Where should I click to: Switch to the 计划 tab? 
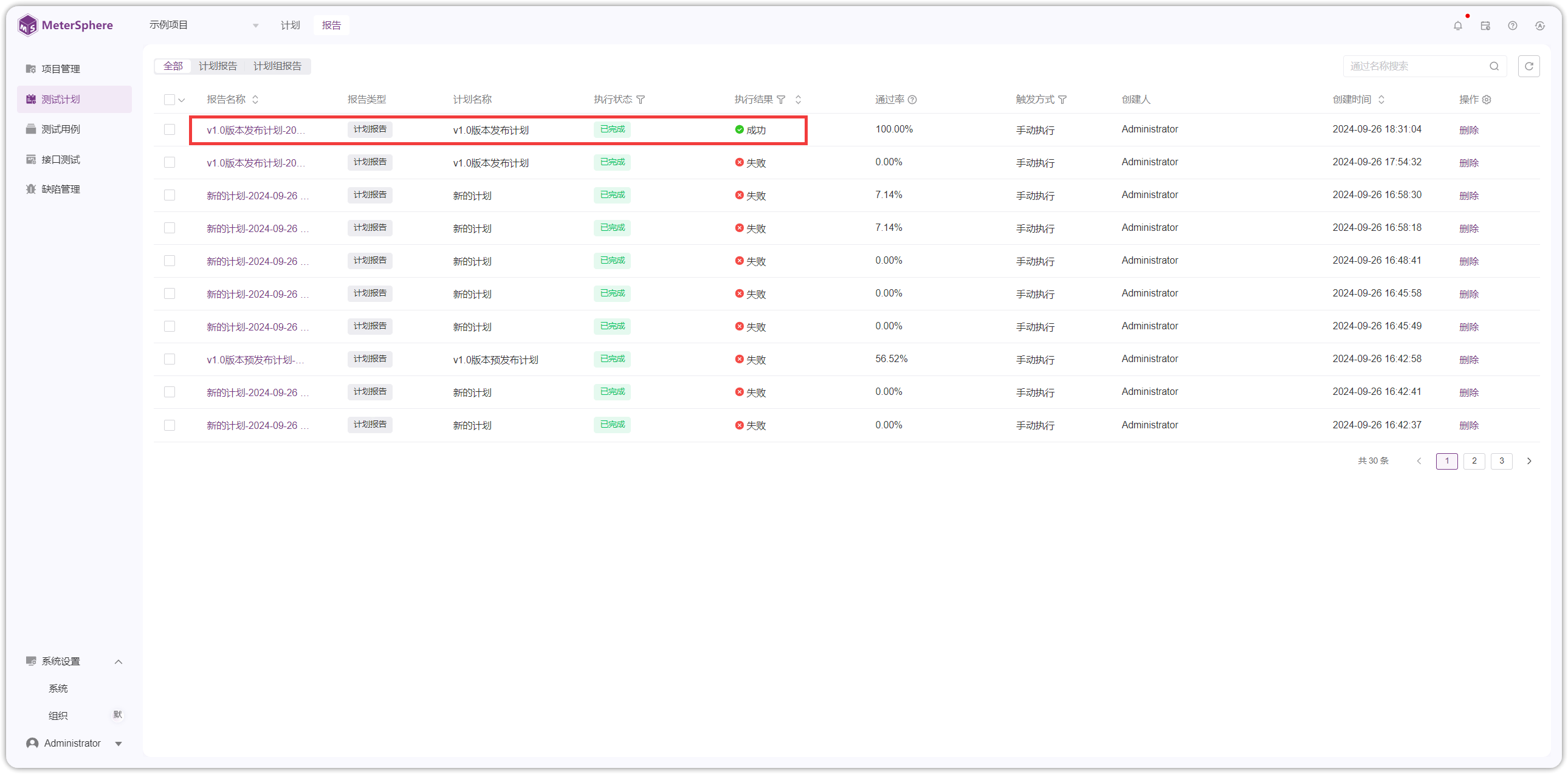(290, 26)
